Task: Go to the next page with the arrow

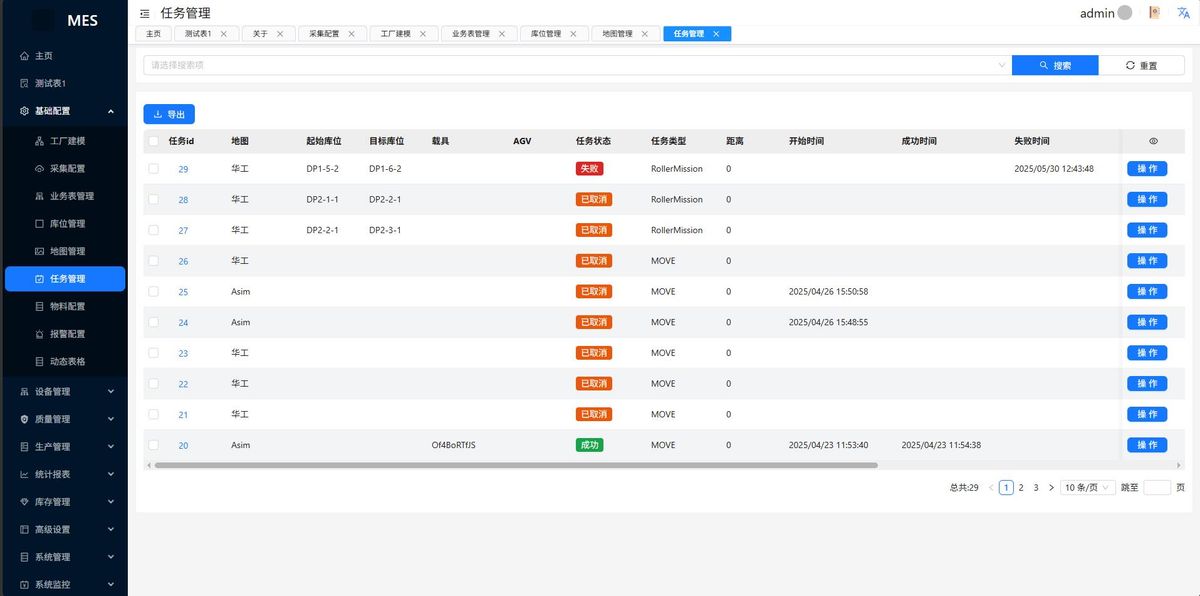Action: [x=1051, y=487]
